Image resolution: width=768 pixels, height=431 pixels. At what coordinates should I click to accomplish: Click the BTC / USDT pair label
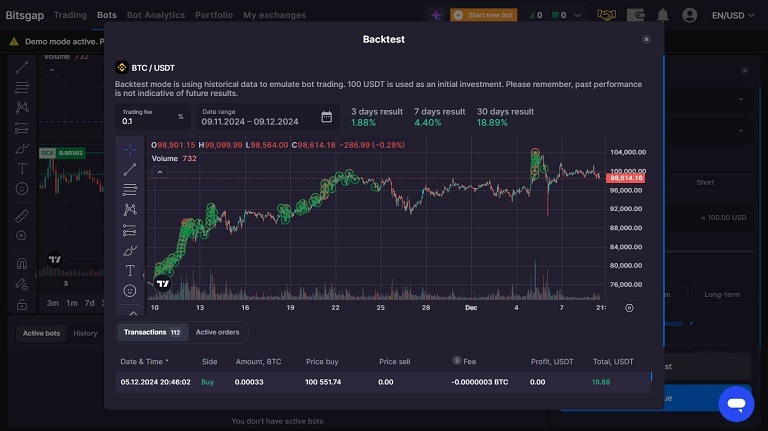[x=153, y=68]
